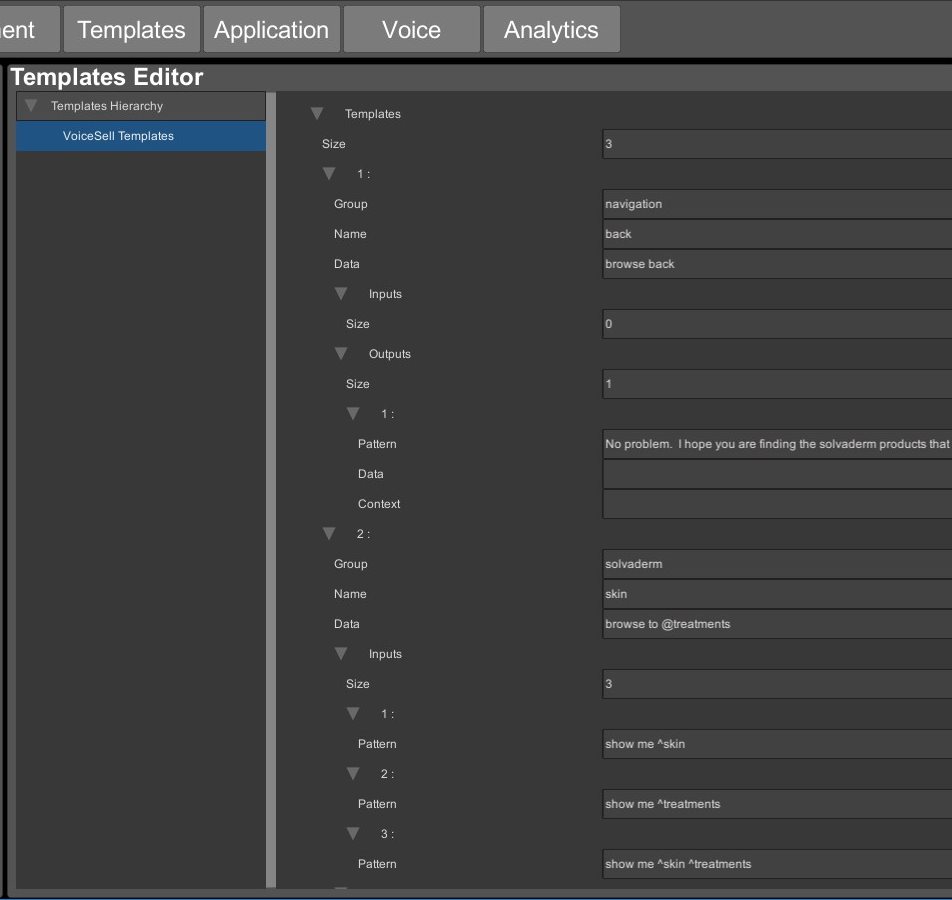Click the Outputs Size field showing 1
This screenshot has width=952, height=900.
coord(777,384)
